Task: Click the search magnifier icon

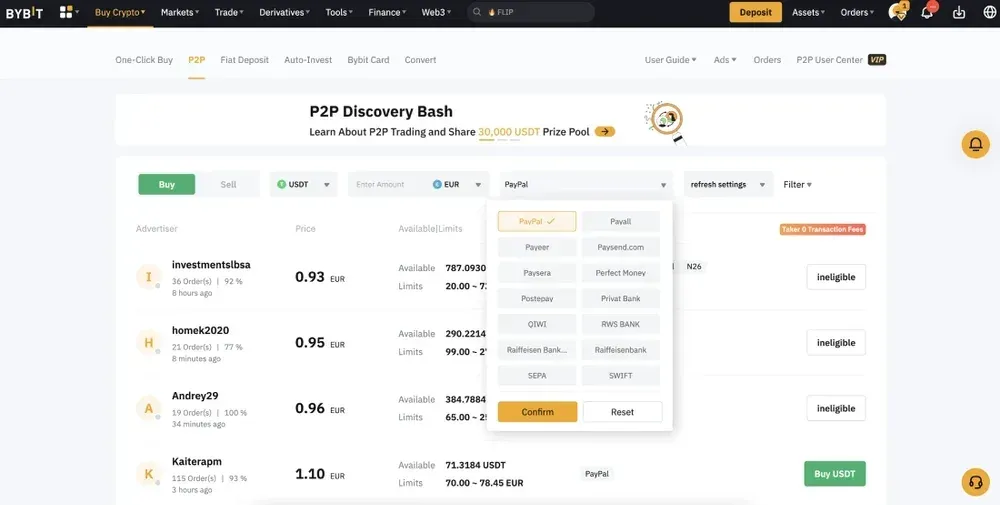Action: [x=478, y=12]
